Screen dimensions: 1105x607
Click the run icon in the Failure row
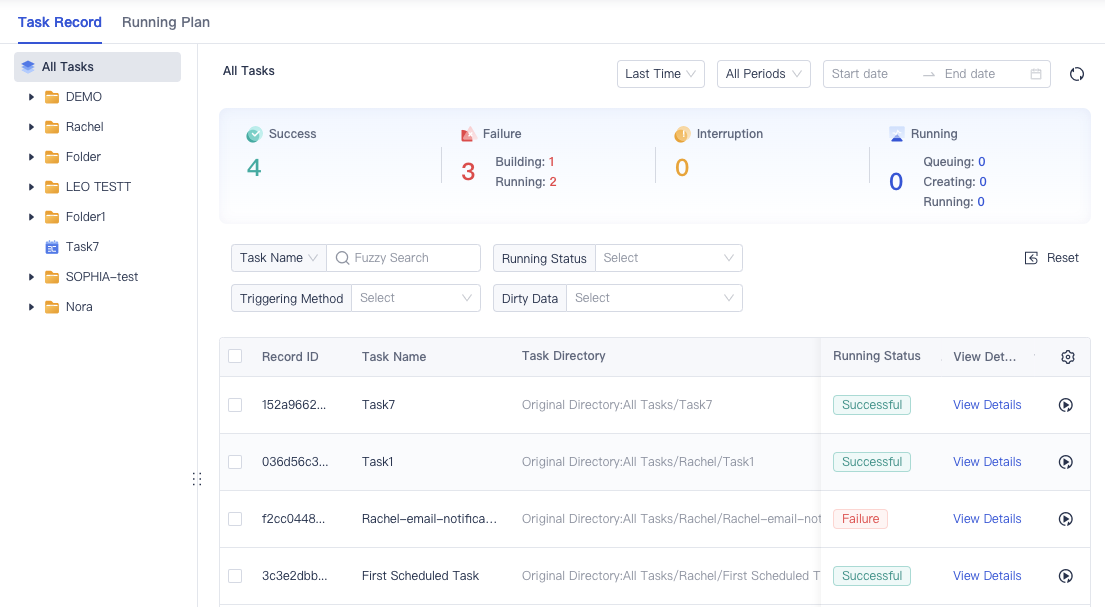point(1066,519)
